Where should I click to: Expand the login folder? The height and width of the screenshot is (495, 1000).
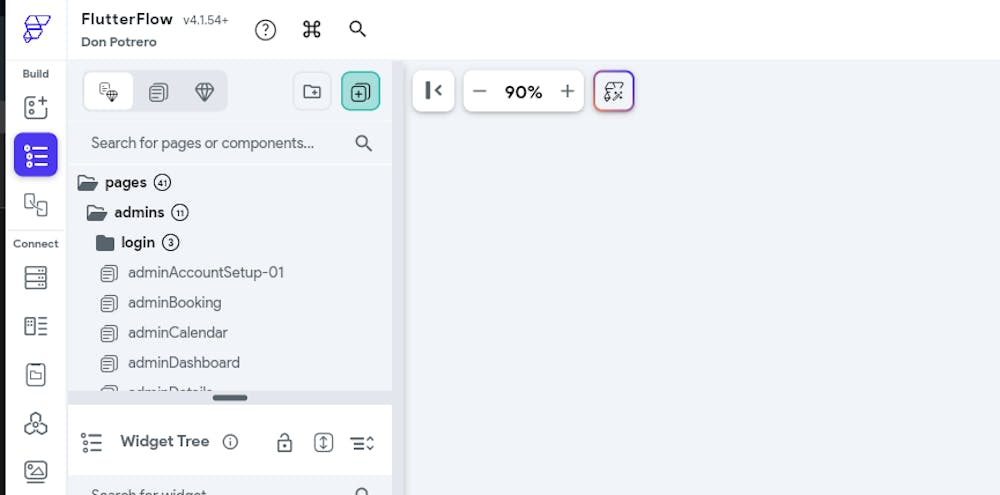(106, 243)
